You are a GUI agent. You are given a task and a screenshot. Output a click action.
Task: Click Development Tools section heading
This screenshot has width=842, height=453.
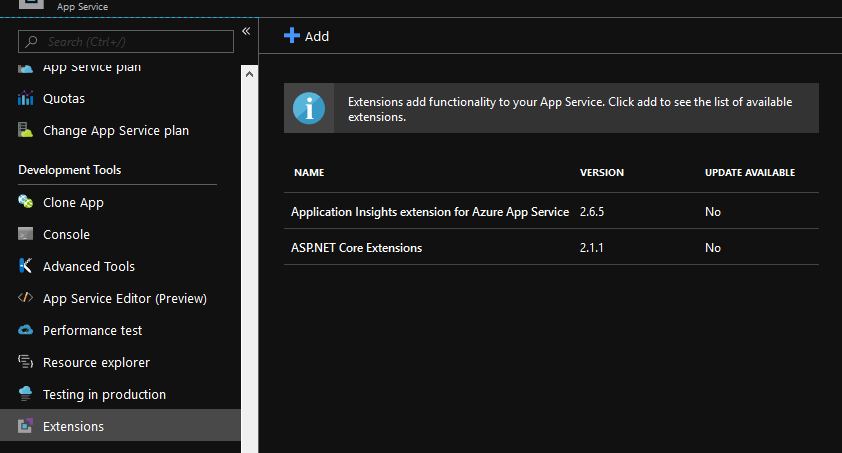(x=70, y=170)
